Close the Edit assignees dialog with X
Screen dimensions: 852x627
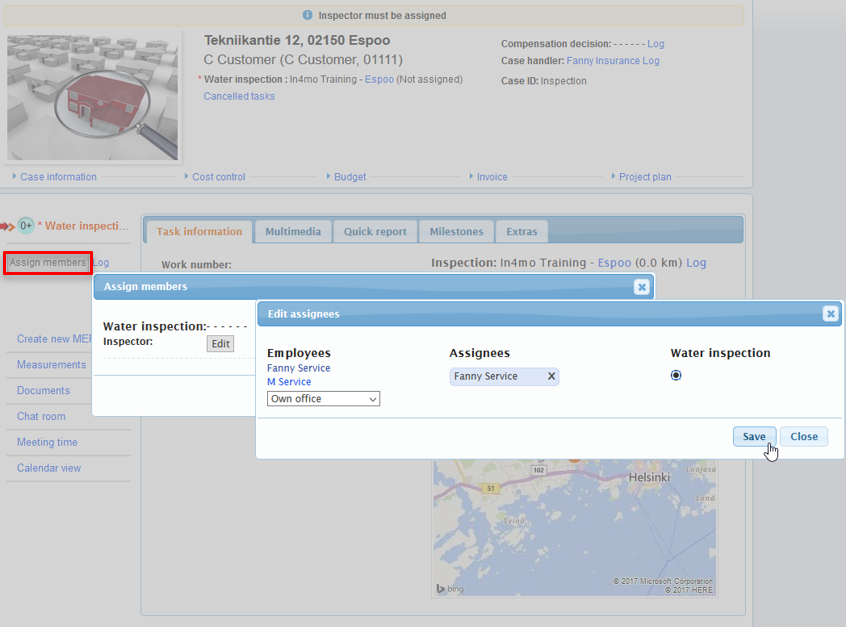tap(829, 314)
